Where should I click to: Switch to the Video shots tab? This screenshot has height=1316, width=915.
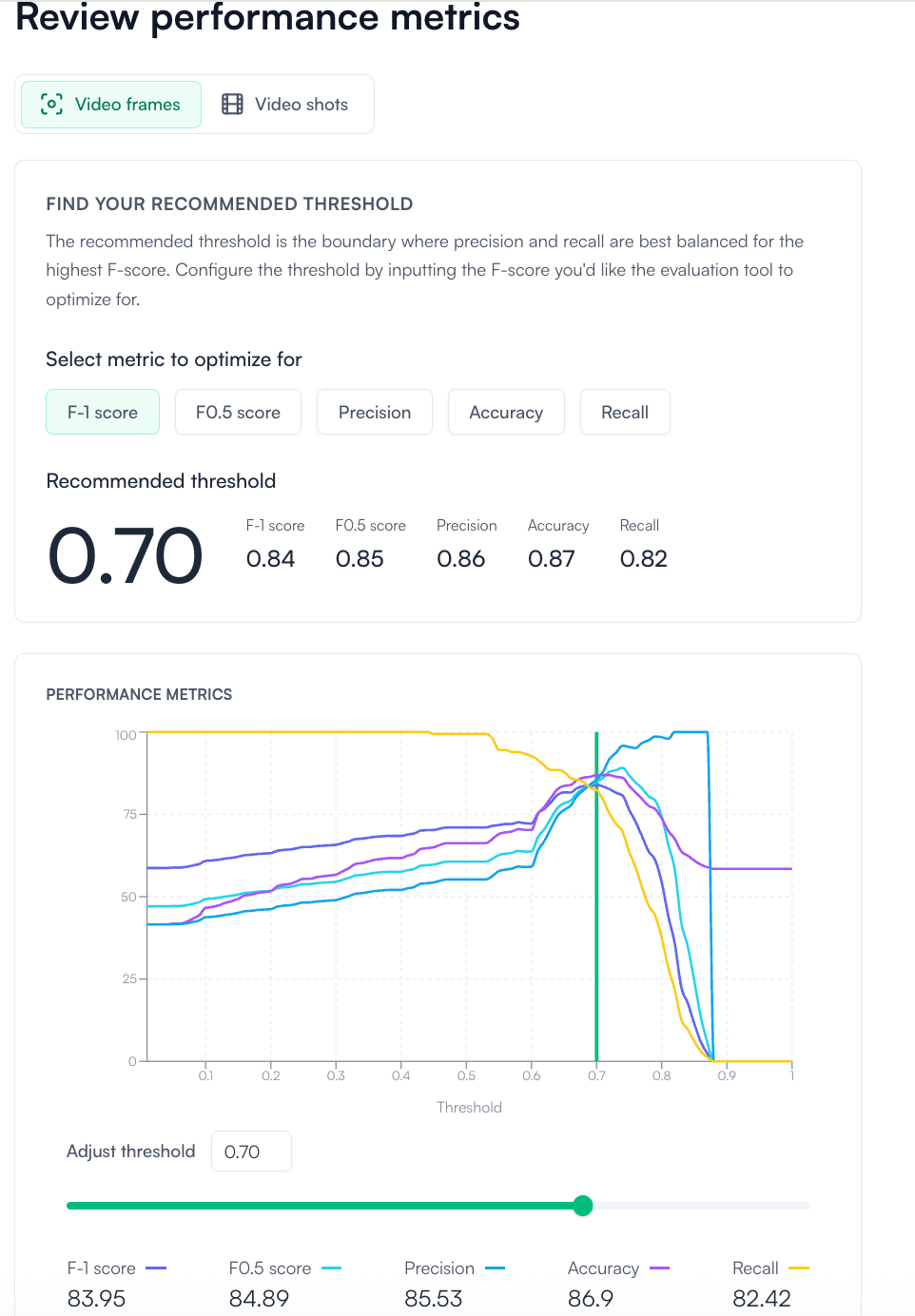[287, 105]
